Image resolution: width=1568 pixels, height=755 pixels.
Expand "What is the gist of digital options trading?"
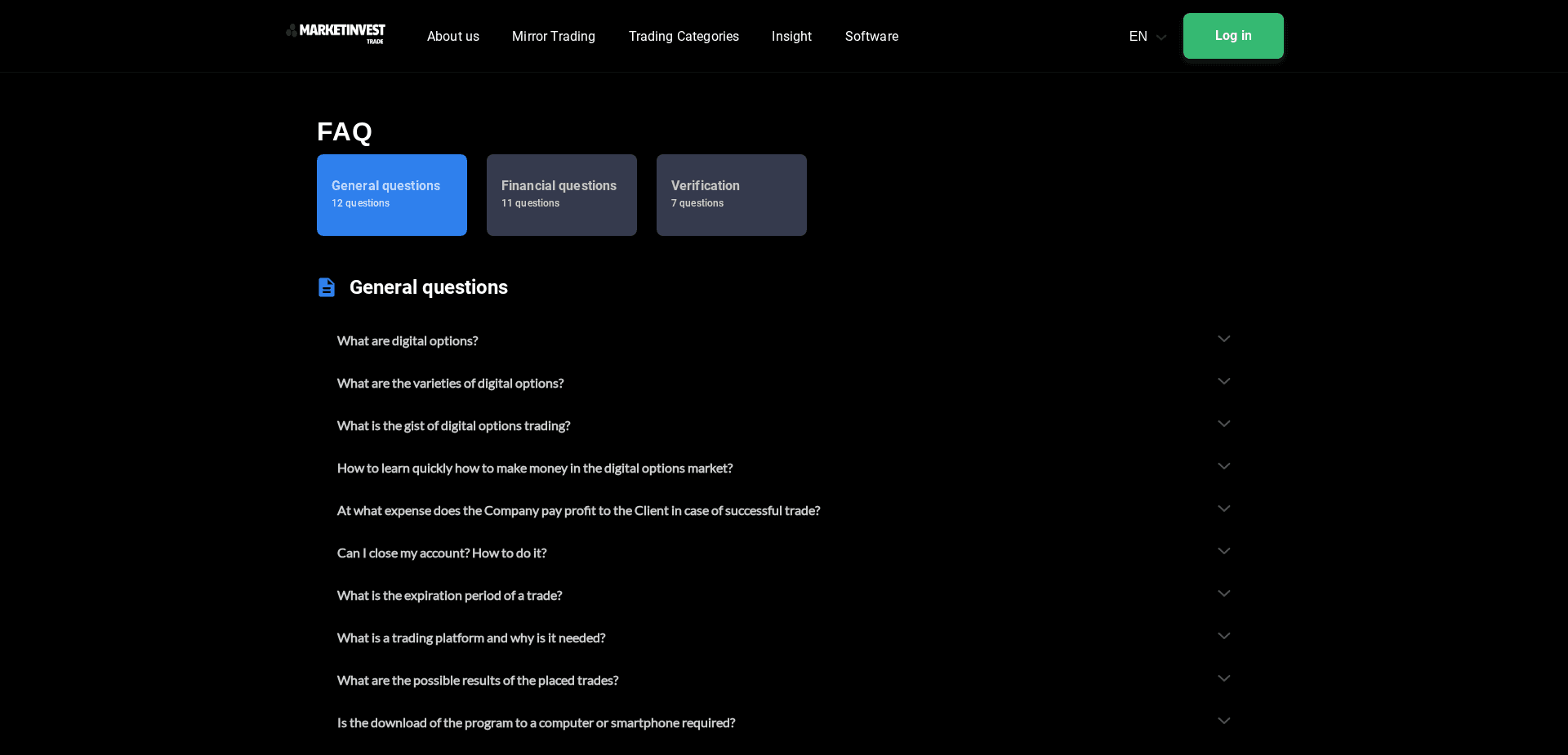coord(1223,424)
